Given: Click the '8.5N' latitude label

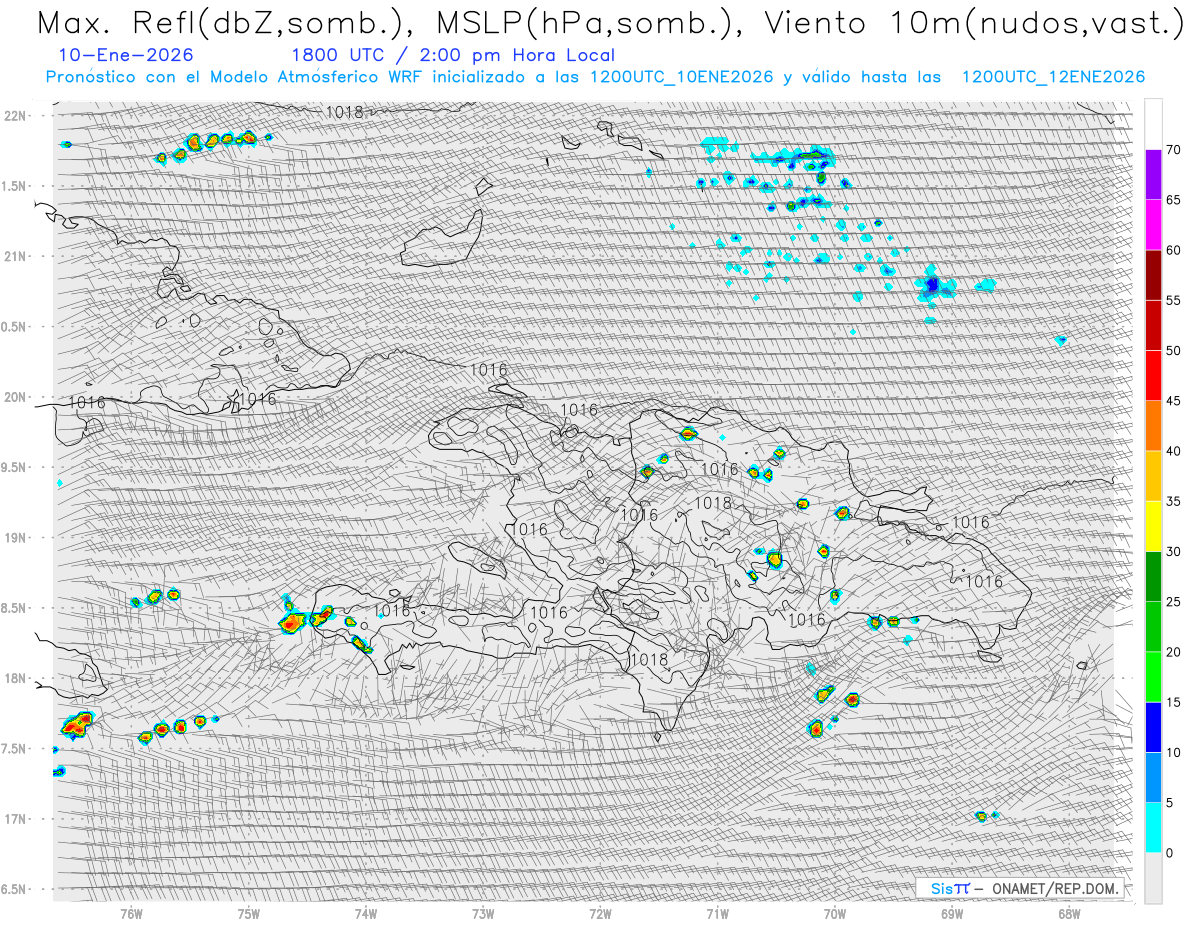Looking at the screenshot, I should 15,608.
